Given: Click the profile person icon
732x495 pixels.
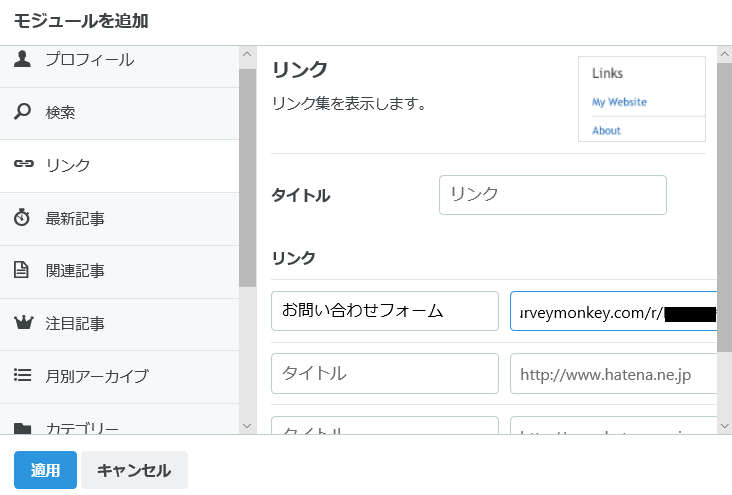Looking at the screenshot, I should click(22, 59).
